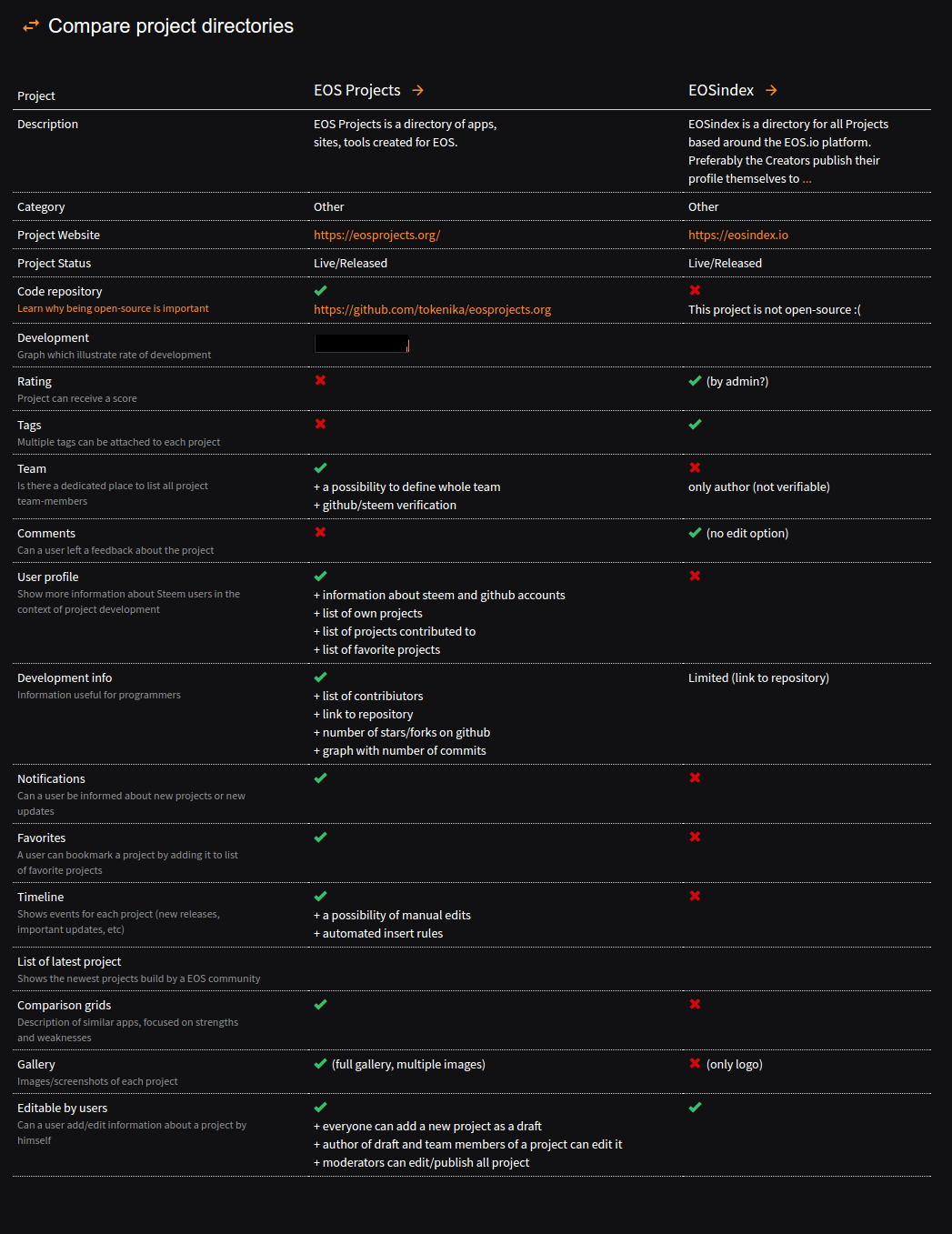
Task: Click red cross in EOS Projects Rating row
Action: coord(320,380)
